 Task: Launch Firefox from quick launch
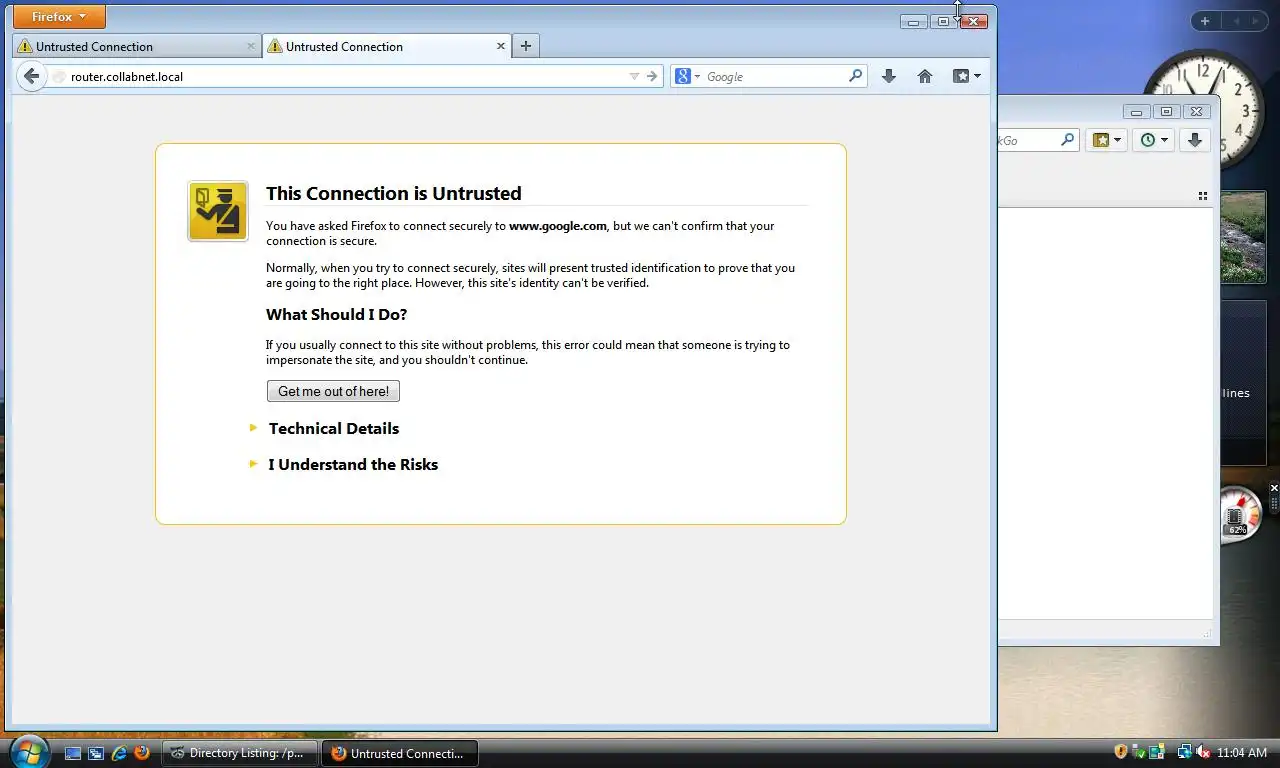pyautogui.click(x=142, y=753)
